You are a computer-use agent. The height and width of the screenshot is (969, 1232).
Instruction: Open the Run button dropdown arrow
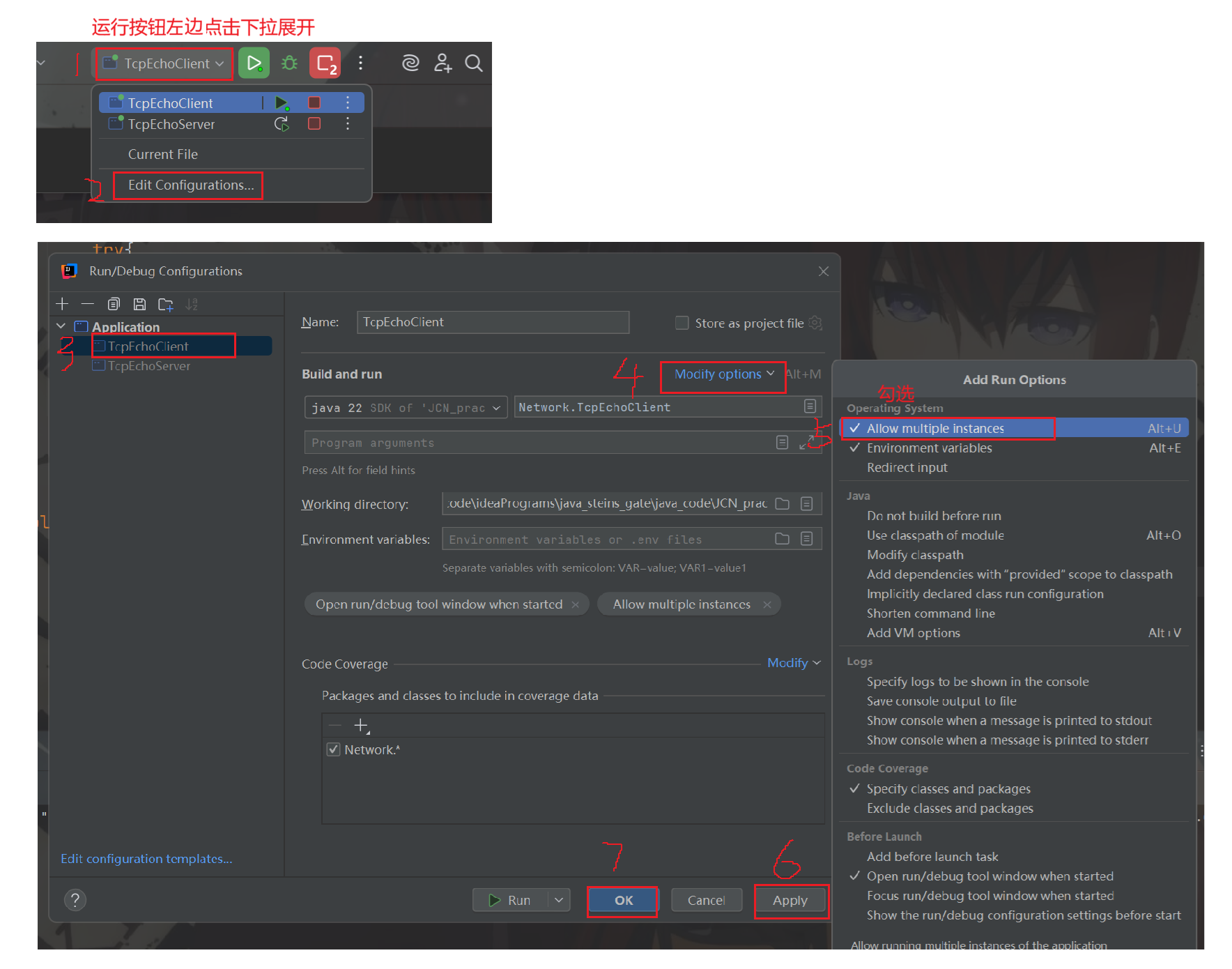coord(559,900)
